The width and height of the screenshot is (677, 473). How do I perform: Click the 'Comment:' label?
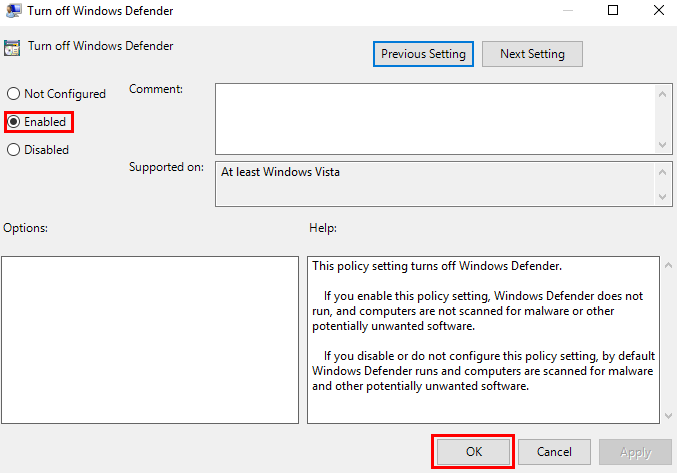click(156, 89)
